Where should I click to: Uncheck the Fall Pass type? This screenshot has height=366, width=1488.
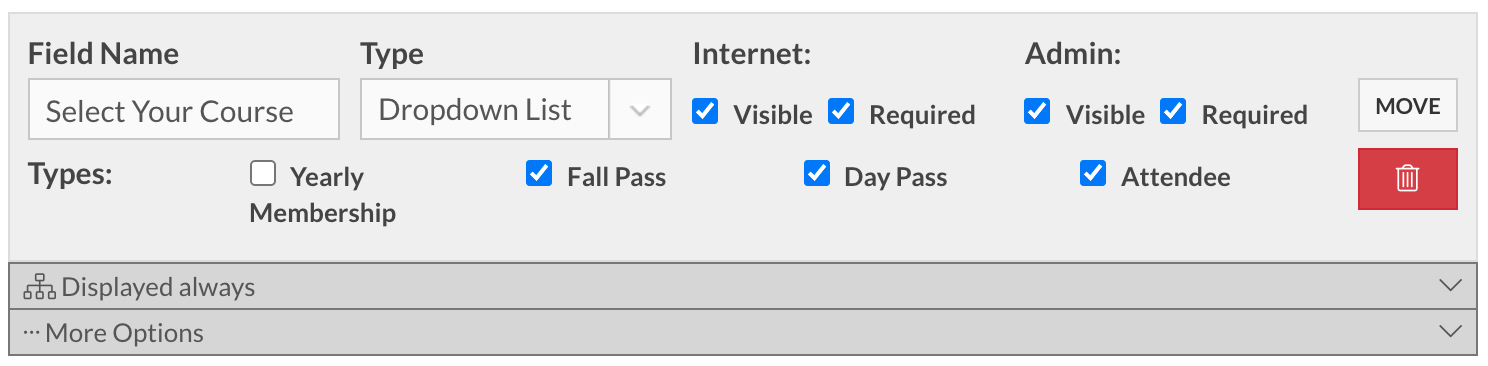(x=539, y=174)
